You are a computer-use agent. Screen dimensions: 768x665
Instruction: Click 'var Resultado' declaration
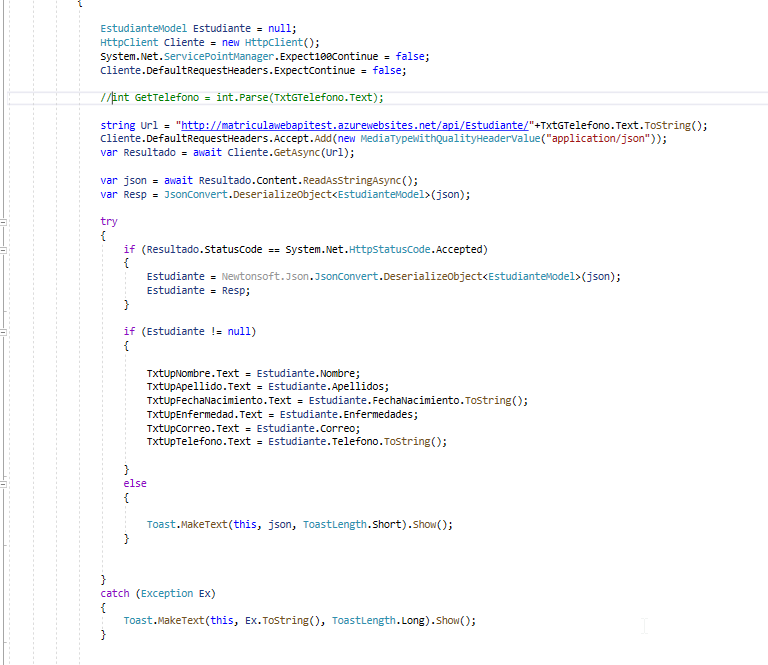(138, 152)
